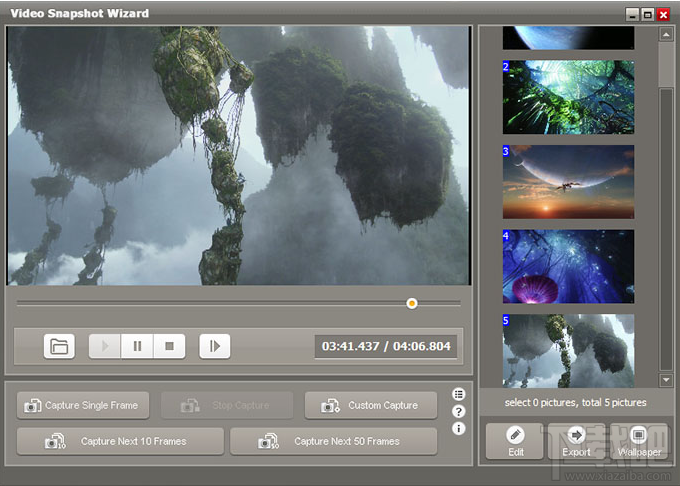Select snapshot thumbnail number 2
The height and width of the screenshot is (486, 680).
pos(568,97)
